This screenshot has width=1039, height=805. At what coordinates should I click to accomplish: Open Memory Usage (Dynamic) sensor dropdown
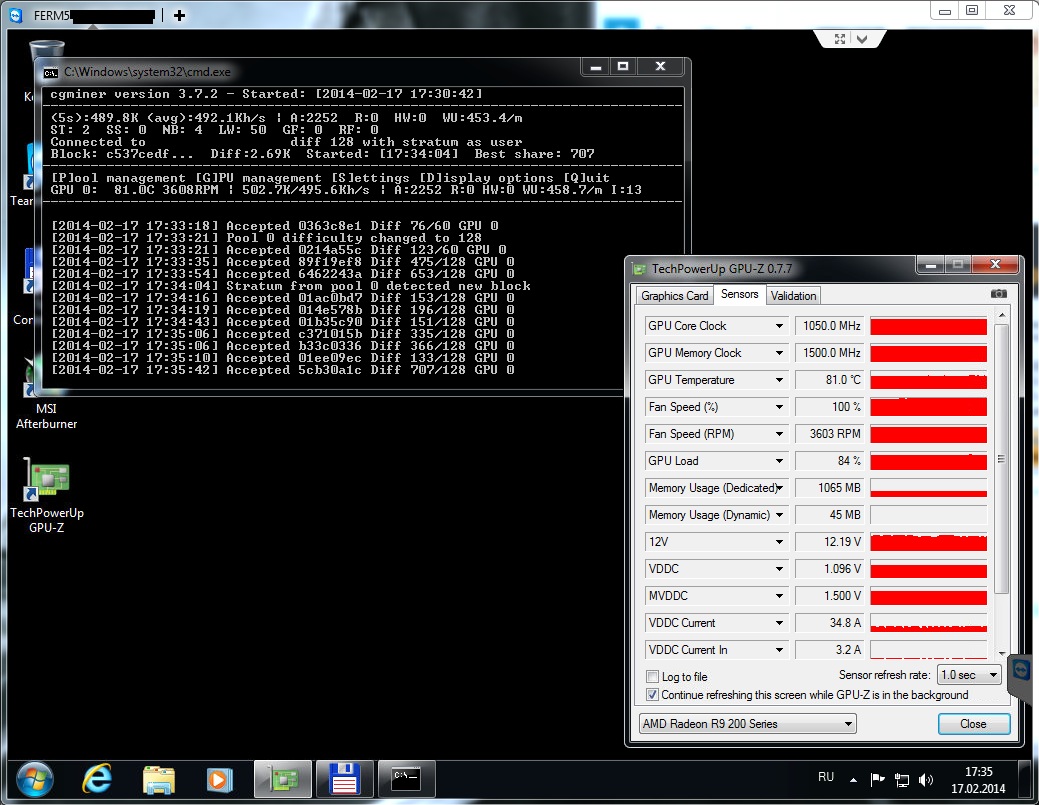tap(779, 515)
